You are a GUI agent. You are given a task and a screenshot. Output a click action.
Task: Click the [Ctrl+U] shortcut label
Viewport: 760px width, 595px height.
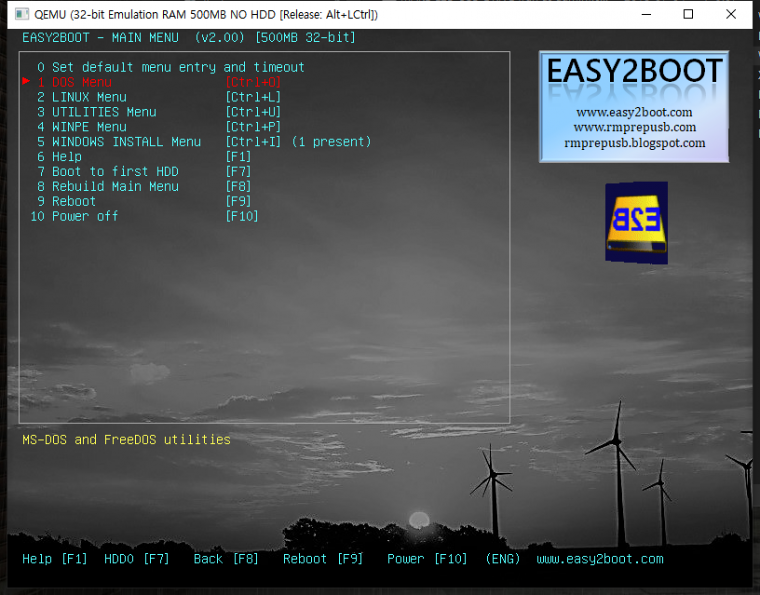253,112
